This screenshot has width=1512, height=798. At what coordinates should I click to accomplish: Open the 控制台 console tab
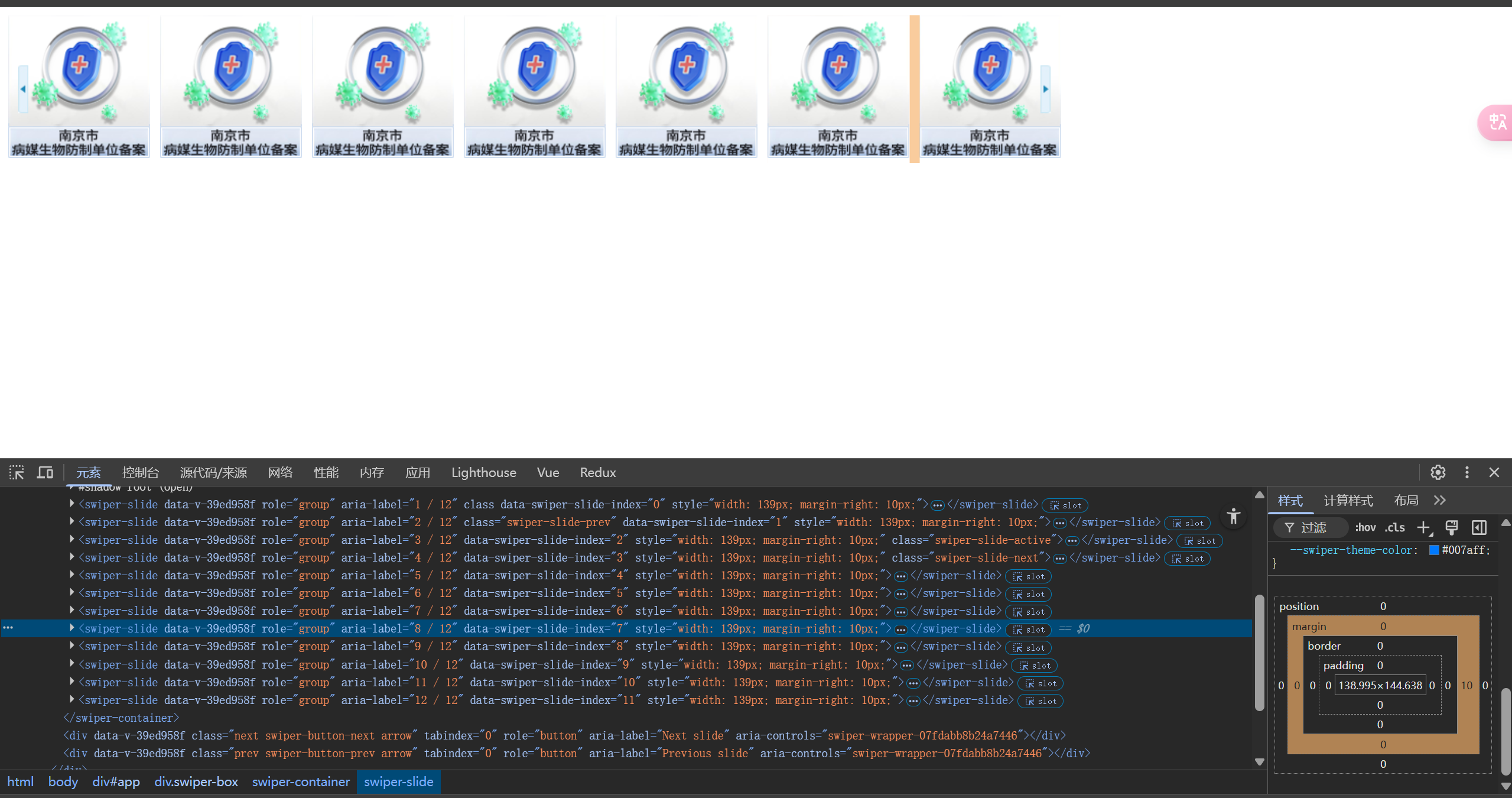pos(140,472)
